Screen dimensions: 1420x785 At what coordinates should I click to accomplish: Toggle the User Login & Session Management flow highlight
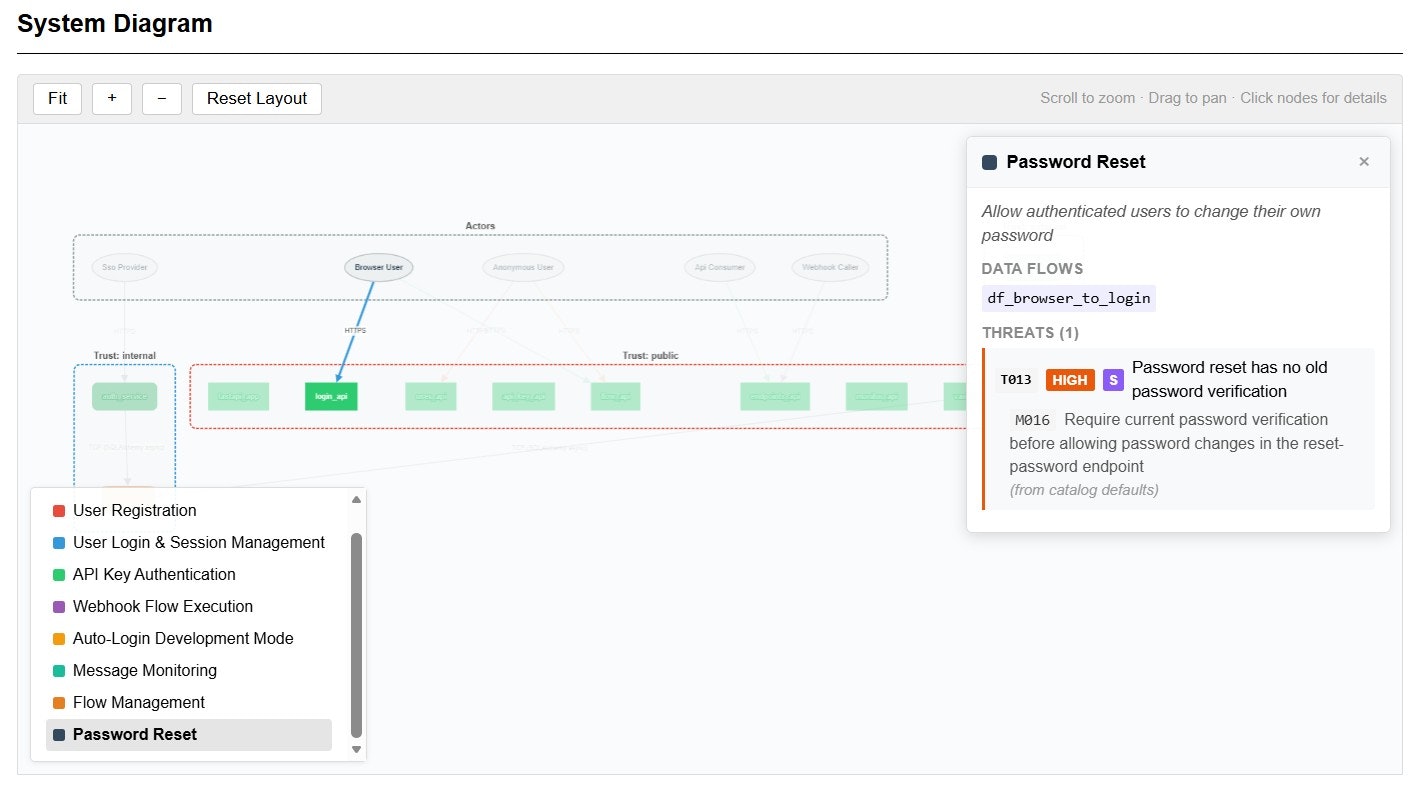pyautogui.click(x=199, y=542)
